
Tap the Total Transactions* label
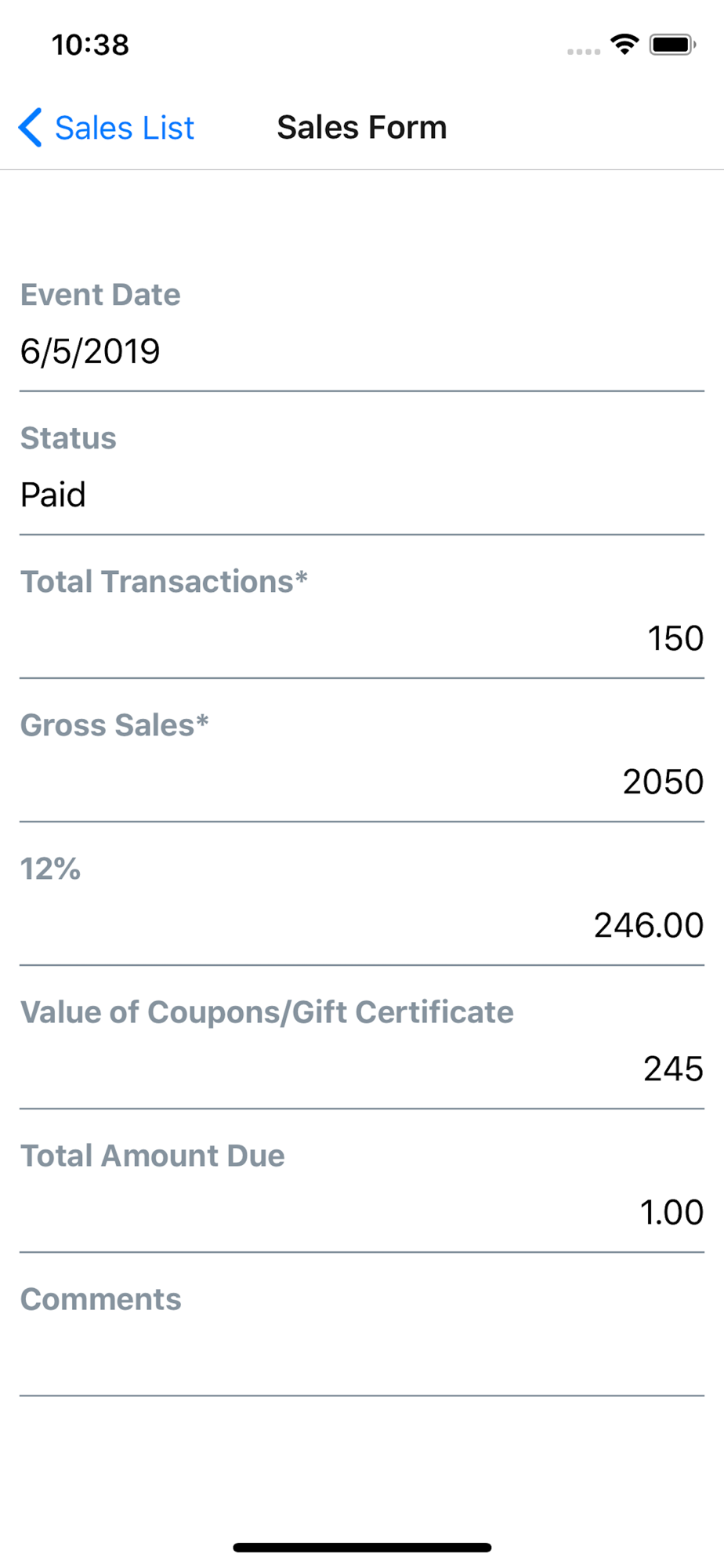(164, 582)
